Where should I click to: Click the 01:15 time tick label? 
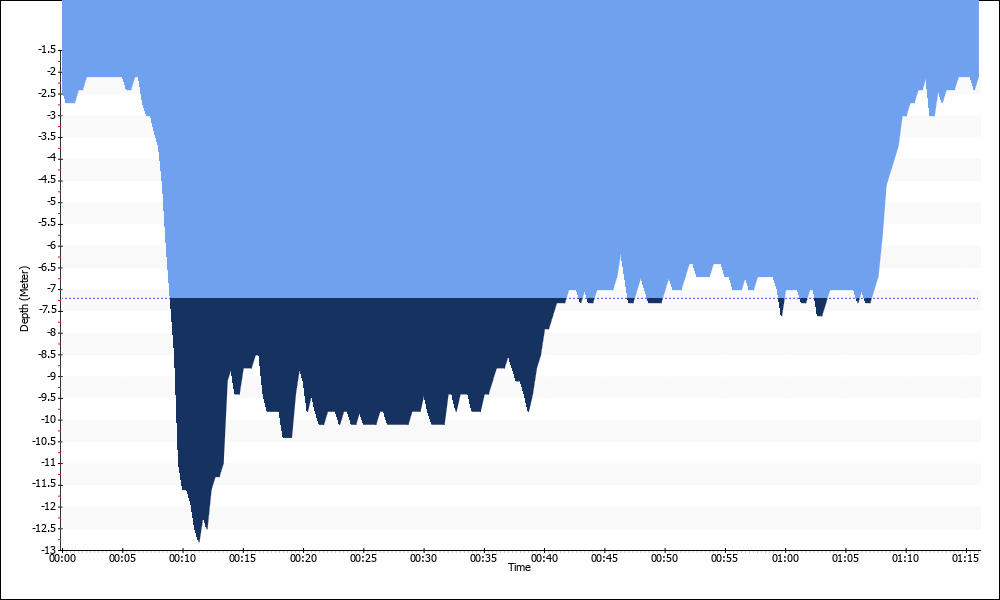point(966,559)
